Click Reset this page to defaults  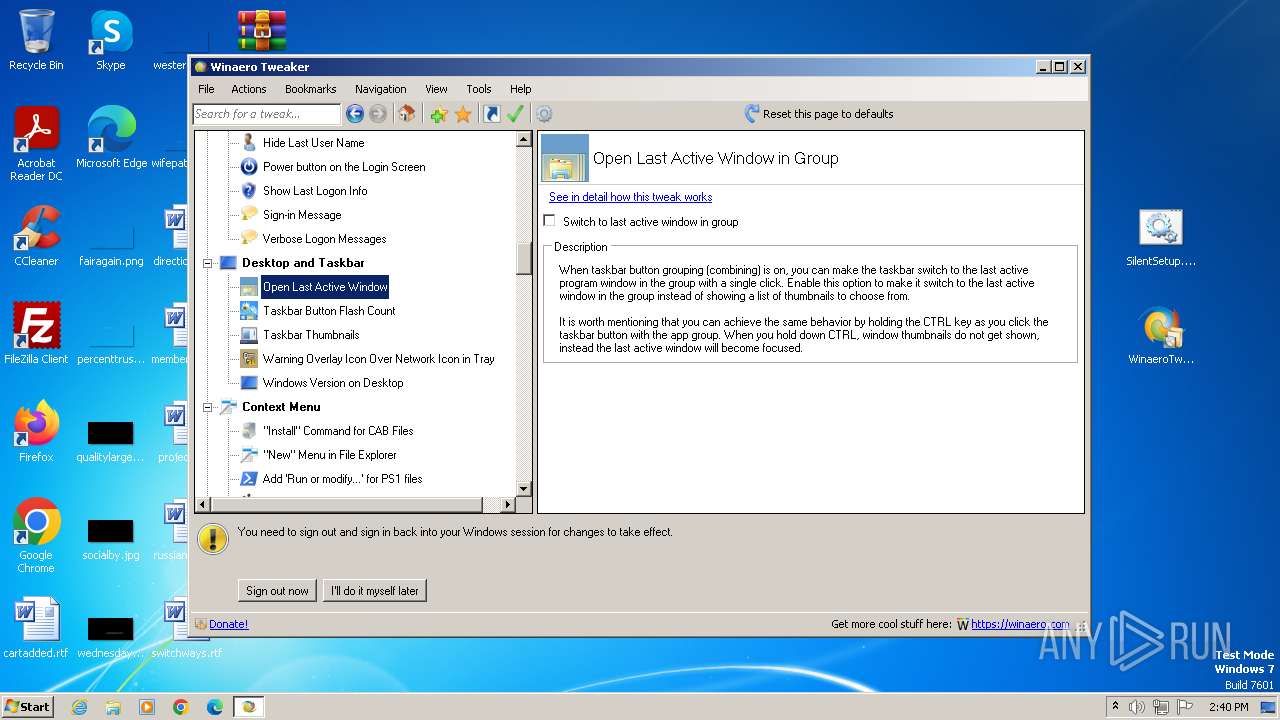pyautogui.click(x=828, y=114)
